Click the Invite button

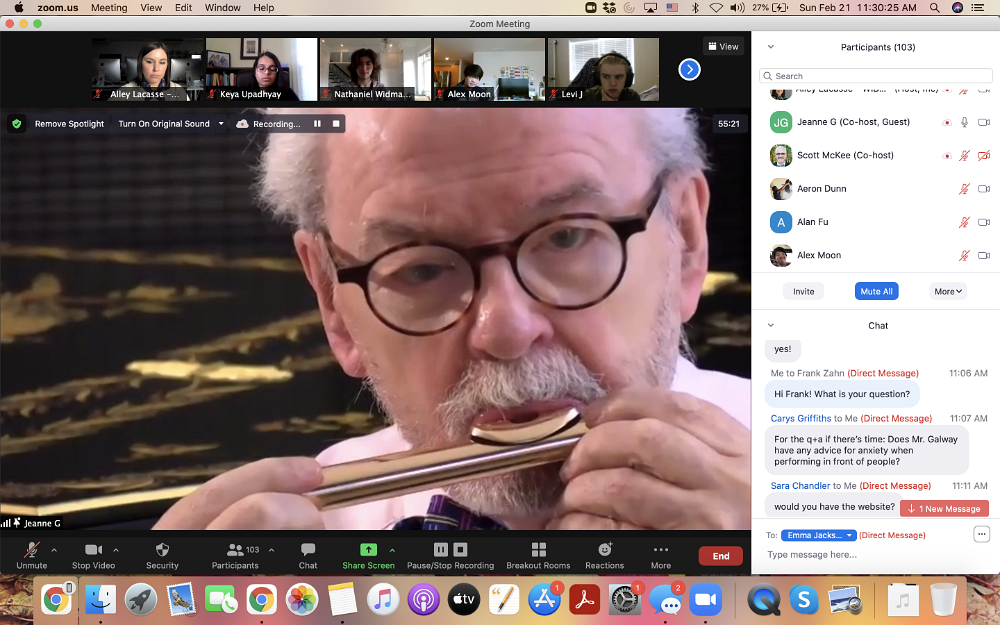(x=804, y=291)
